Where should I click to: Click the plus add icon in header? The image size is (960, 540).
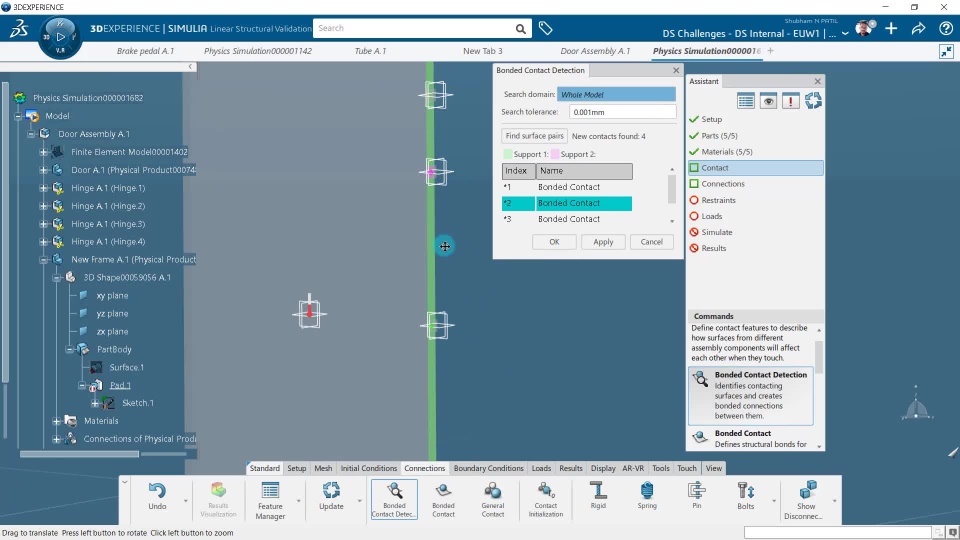coord(891,29)
